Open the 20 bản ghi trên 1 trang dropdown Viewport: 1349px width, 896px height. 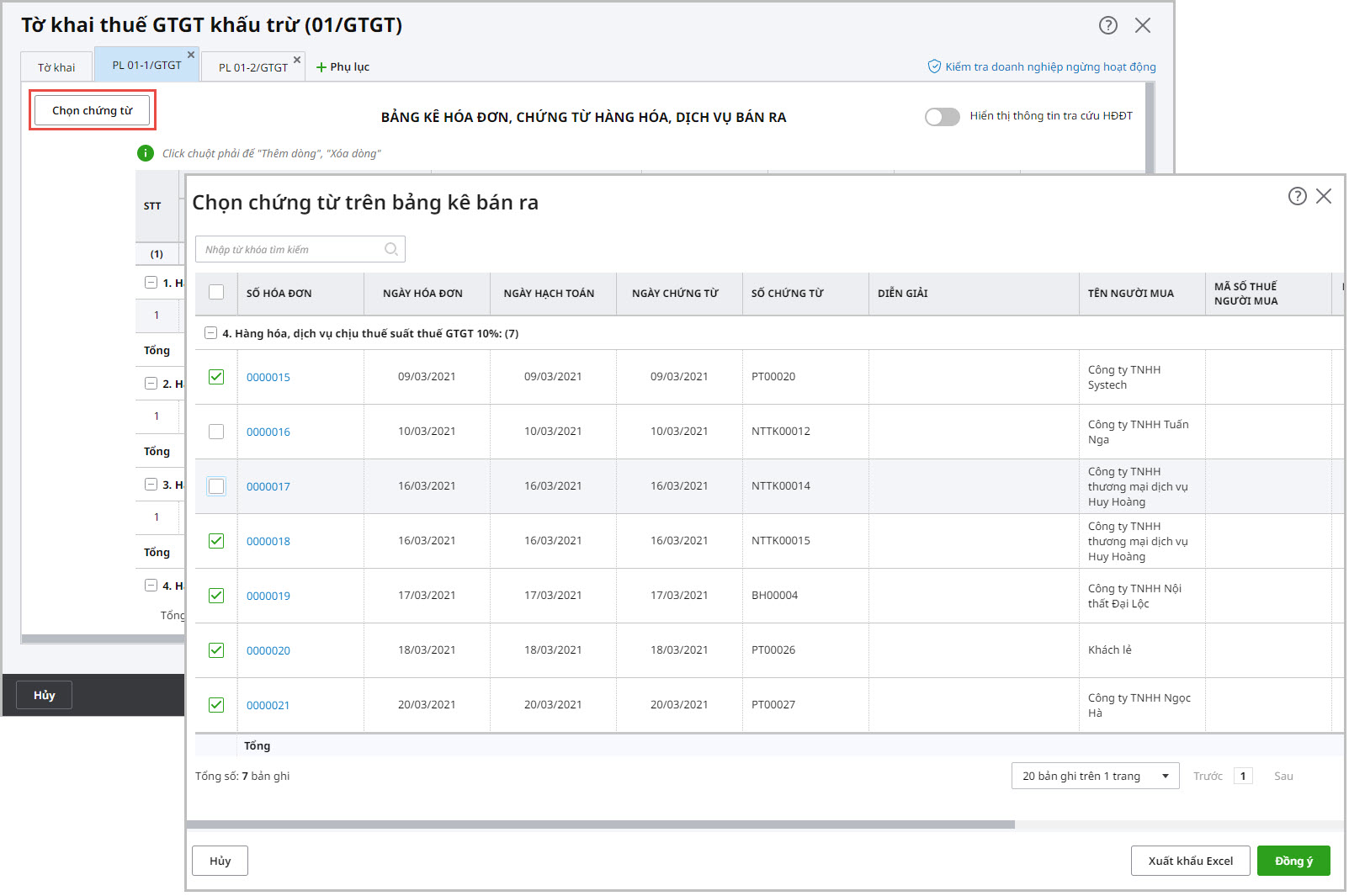(x=1095, y=776)
